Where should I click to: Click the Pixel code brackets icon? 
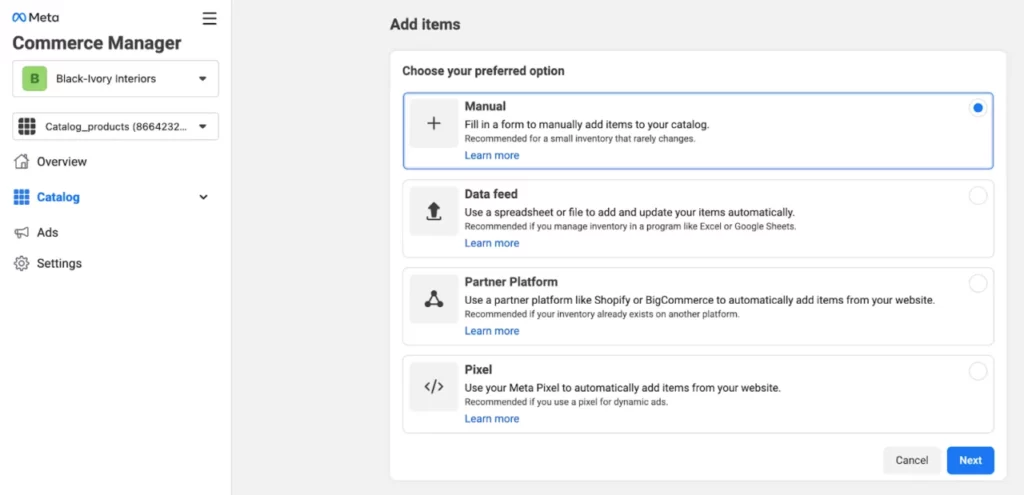pos(434,387)
